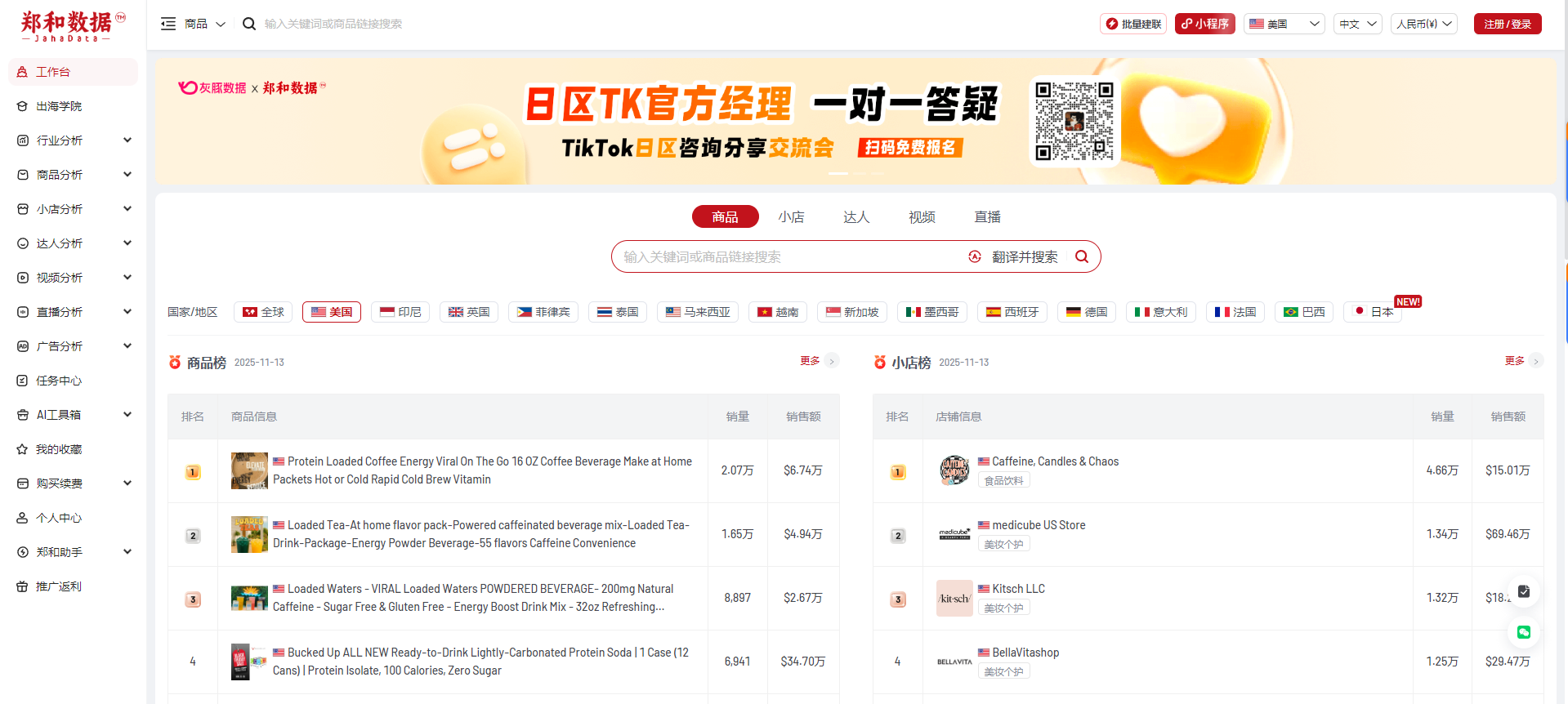Click the 商品榜 medal icon
The width and height of the screenshot is (1568, 704).
coord(175,362)
